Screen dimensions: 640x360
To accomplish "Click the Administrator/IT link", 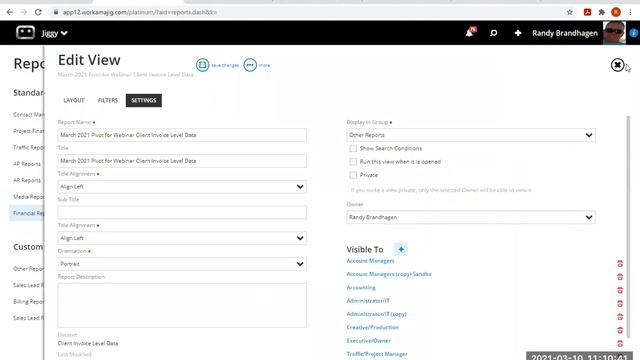I will tap(368, 301).
